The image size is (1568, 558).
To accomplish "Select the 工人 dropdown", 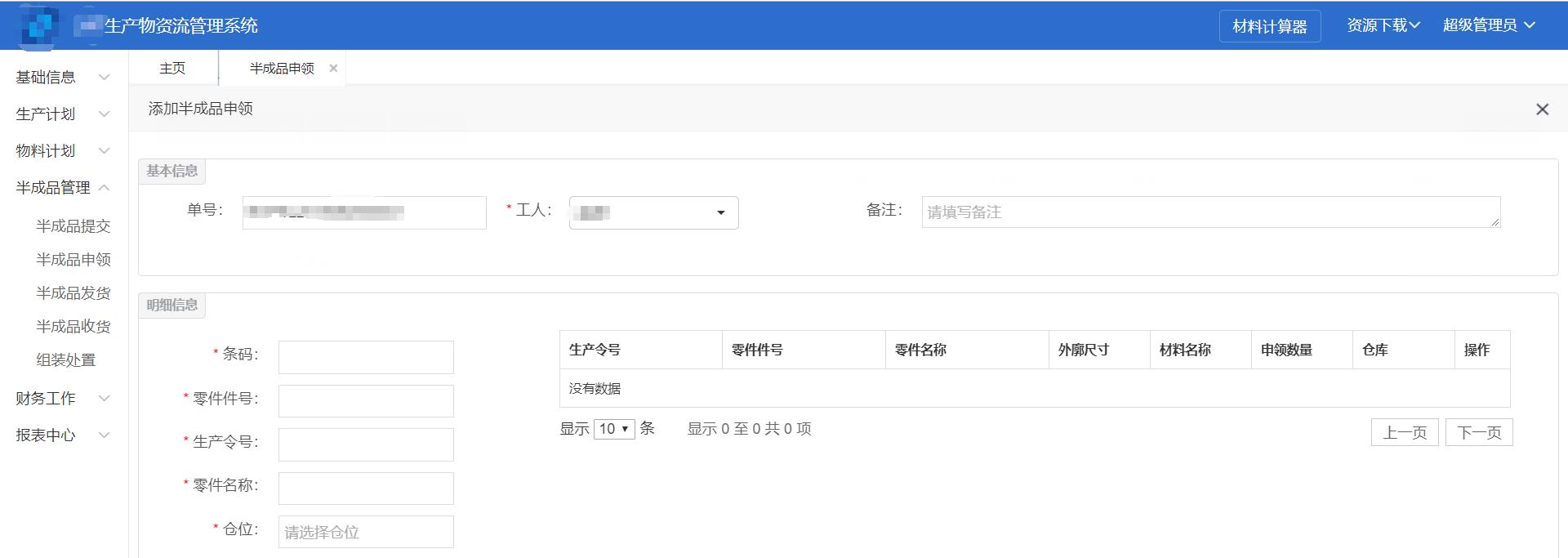I will pyautogui.click(x=653, y=212).
